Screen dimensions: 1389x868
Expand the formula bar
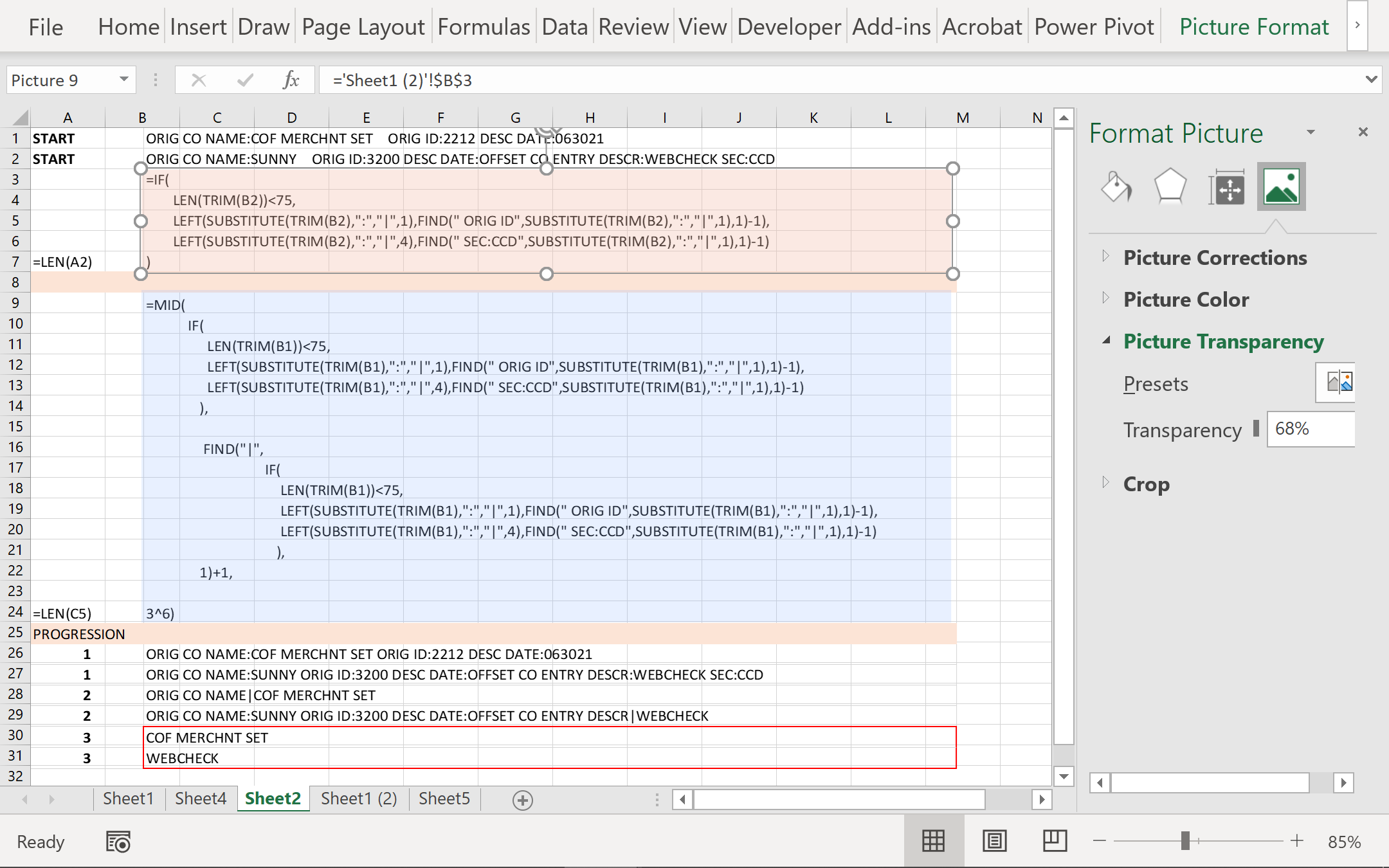tap(1370, 80)
